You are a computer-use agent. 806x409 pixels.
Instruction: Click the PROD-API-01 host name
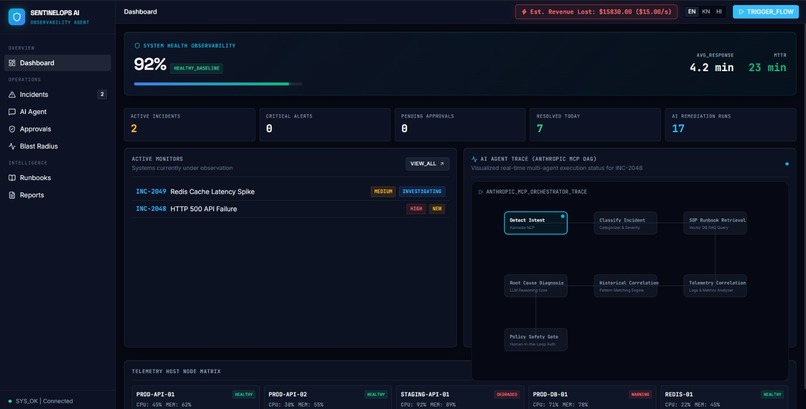pos(155,395)
